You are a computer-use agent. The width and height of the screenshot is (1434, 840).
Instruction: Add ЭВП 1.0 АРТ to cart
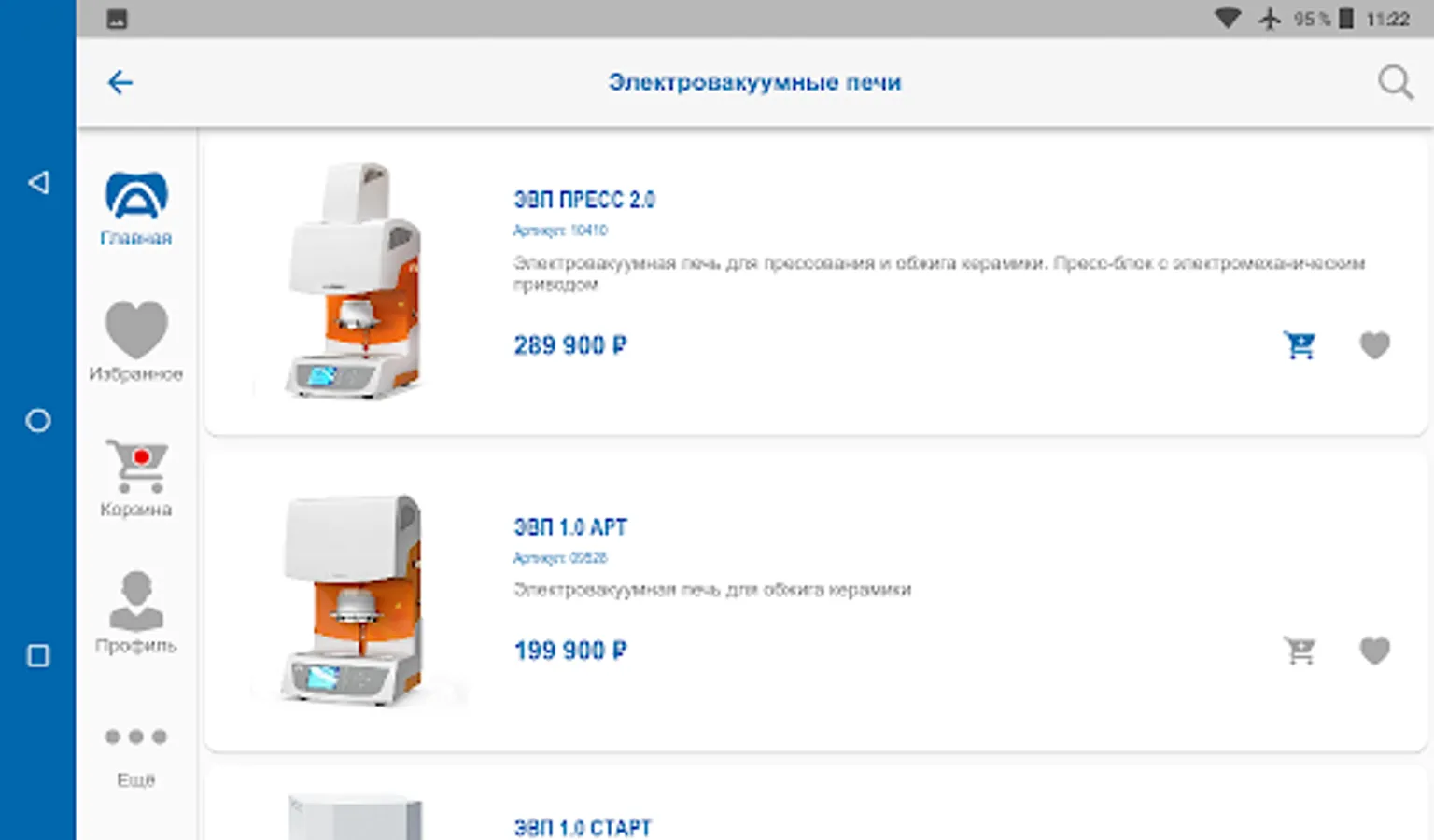tap(1300, 651)
